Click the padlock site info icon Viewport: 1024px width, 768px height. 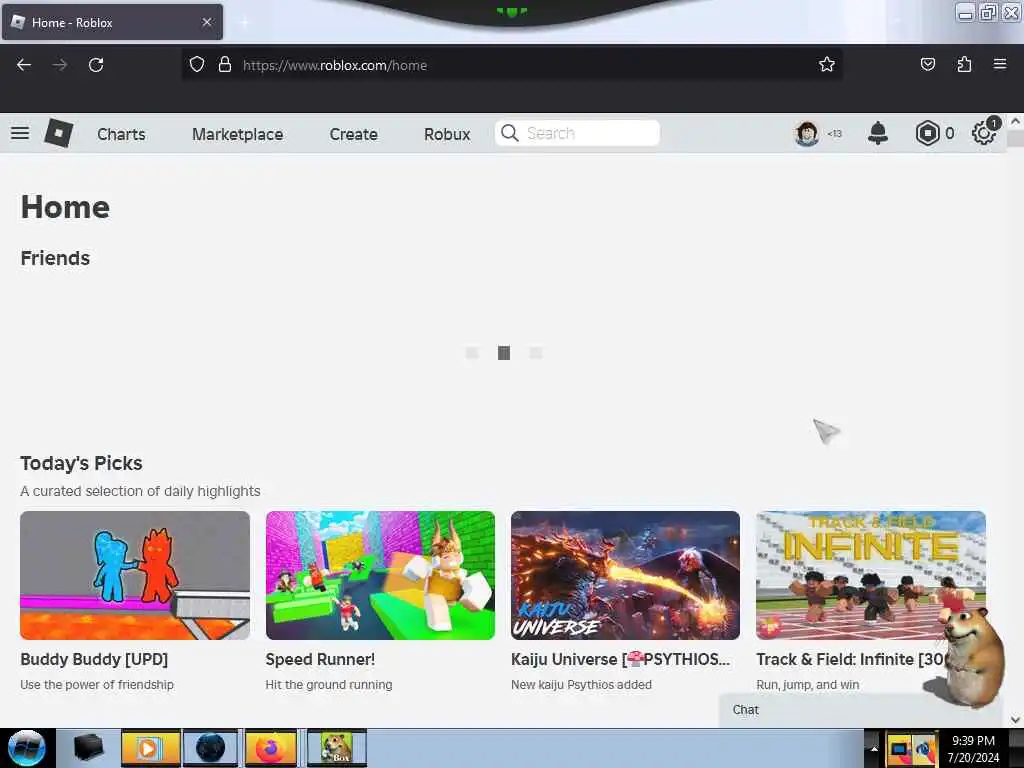coord(225,64)
